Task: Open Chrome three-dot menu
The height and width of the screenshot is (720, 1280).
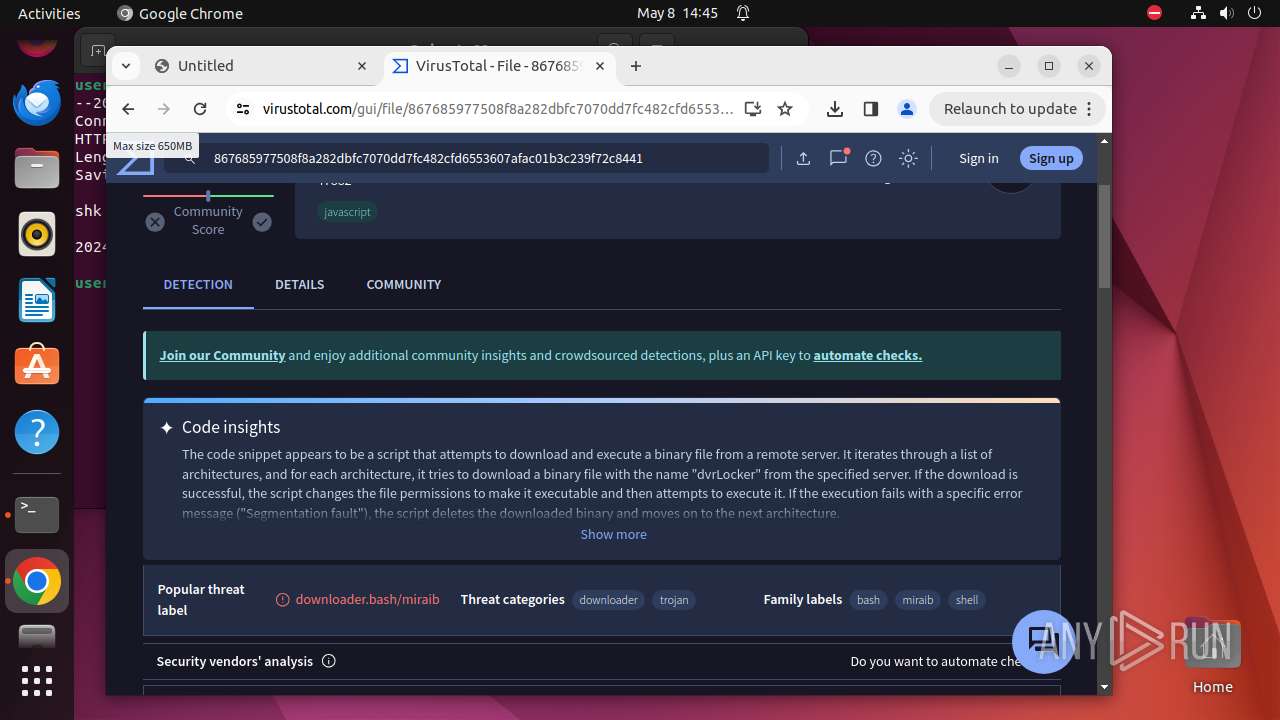Action: point(1090,109)
